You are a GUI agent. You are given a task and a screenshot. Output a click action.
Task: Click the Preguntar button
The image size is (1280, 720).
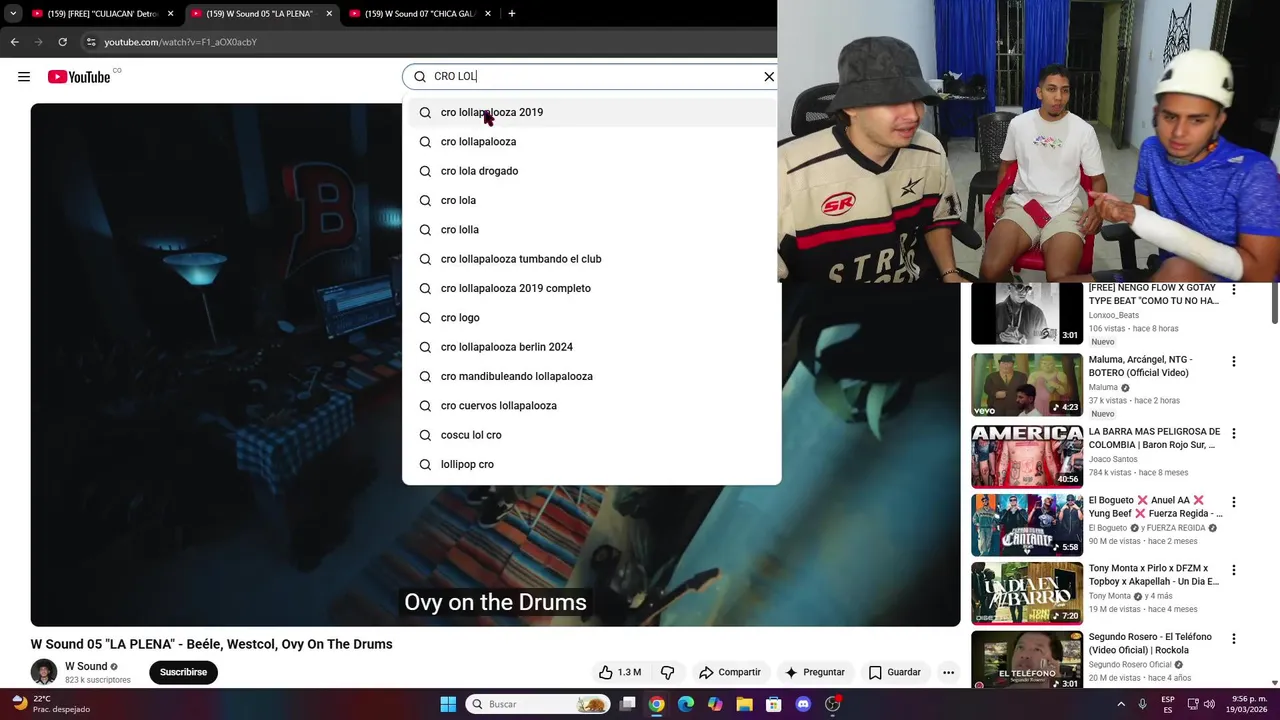815,672
